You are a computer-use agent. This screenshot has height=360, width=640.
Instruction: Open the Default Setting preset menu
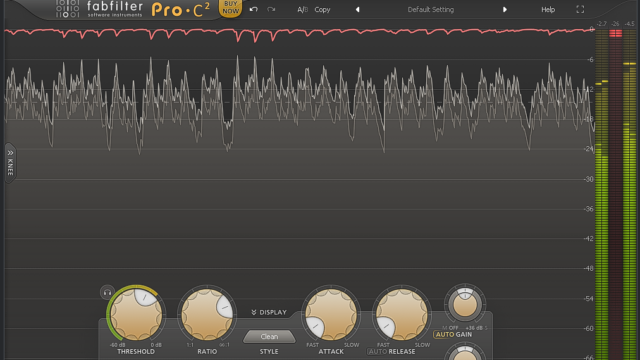[431, 9]
